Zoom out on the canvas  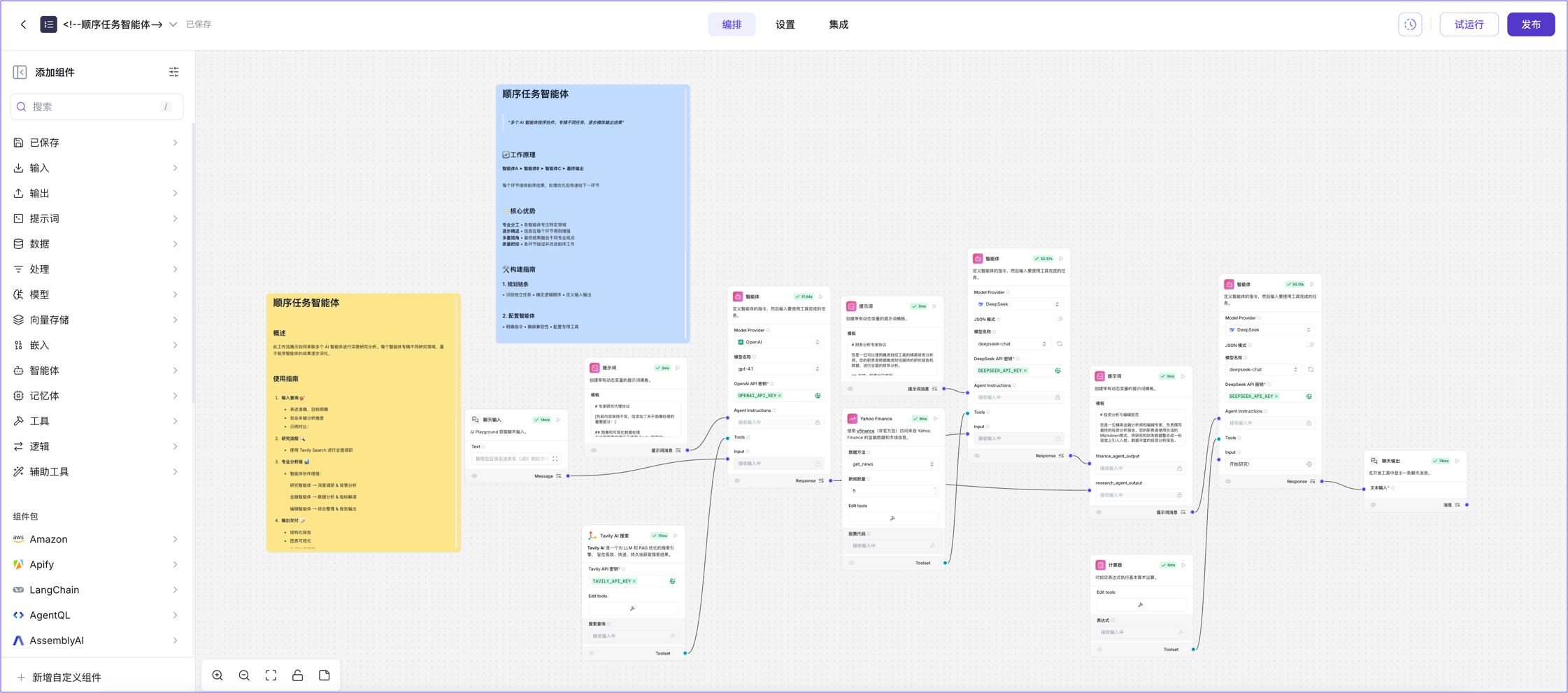point(244,676)
